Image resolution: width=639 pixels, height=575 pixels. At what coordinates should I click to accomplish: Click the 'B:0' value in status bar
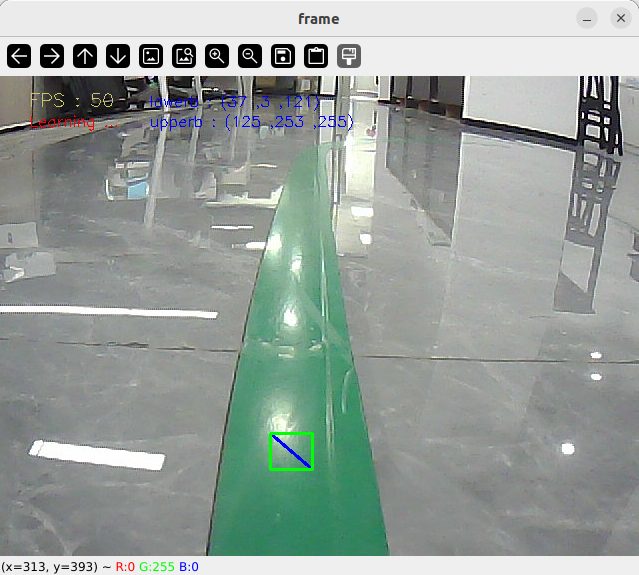click(189, 567)
